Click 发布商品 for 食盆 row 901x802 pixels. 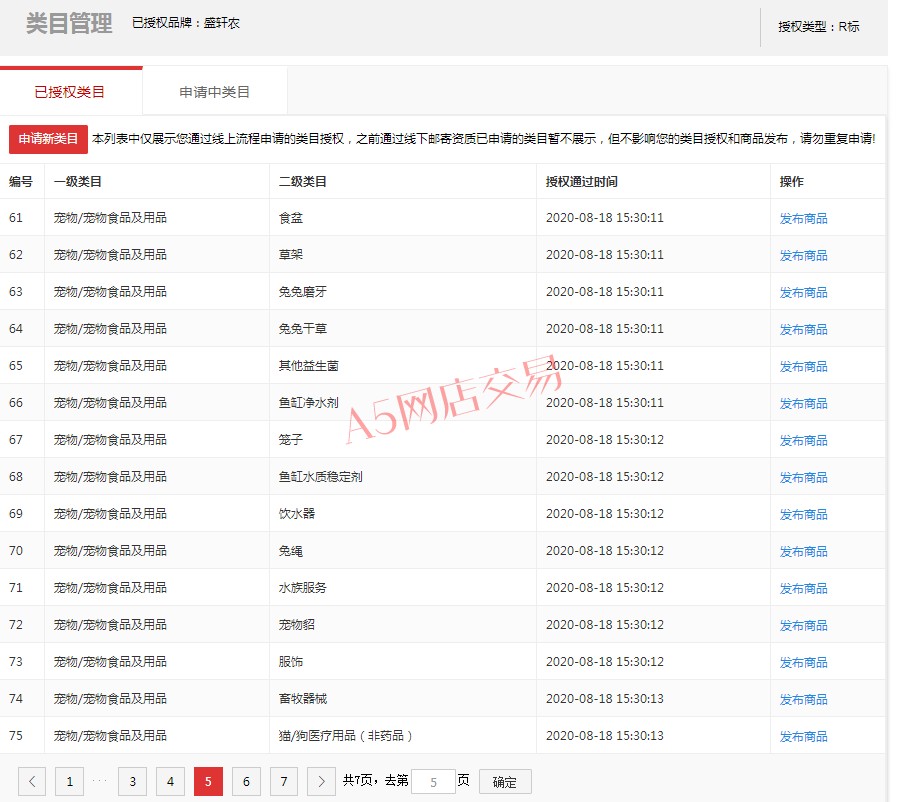point(803,218)
